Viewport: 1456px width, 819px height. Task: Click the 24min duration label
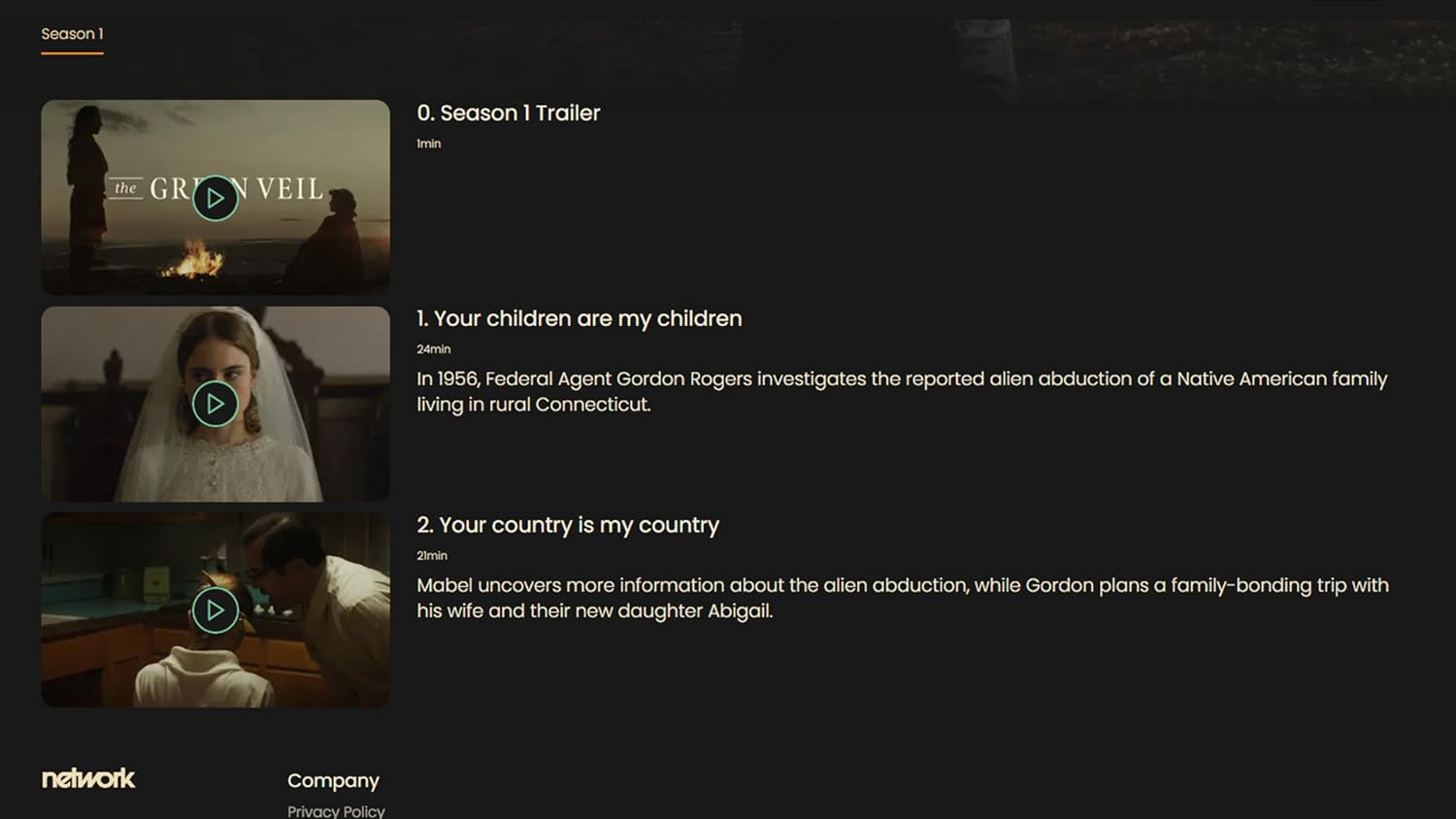[x=434, y=349]
